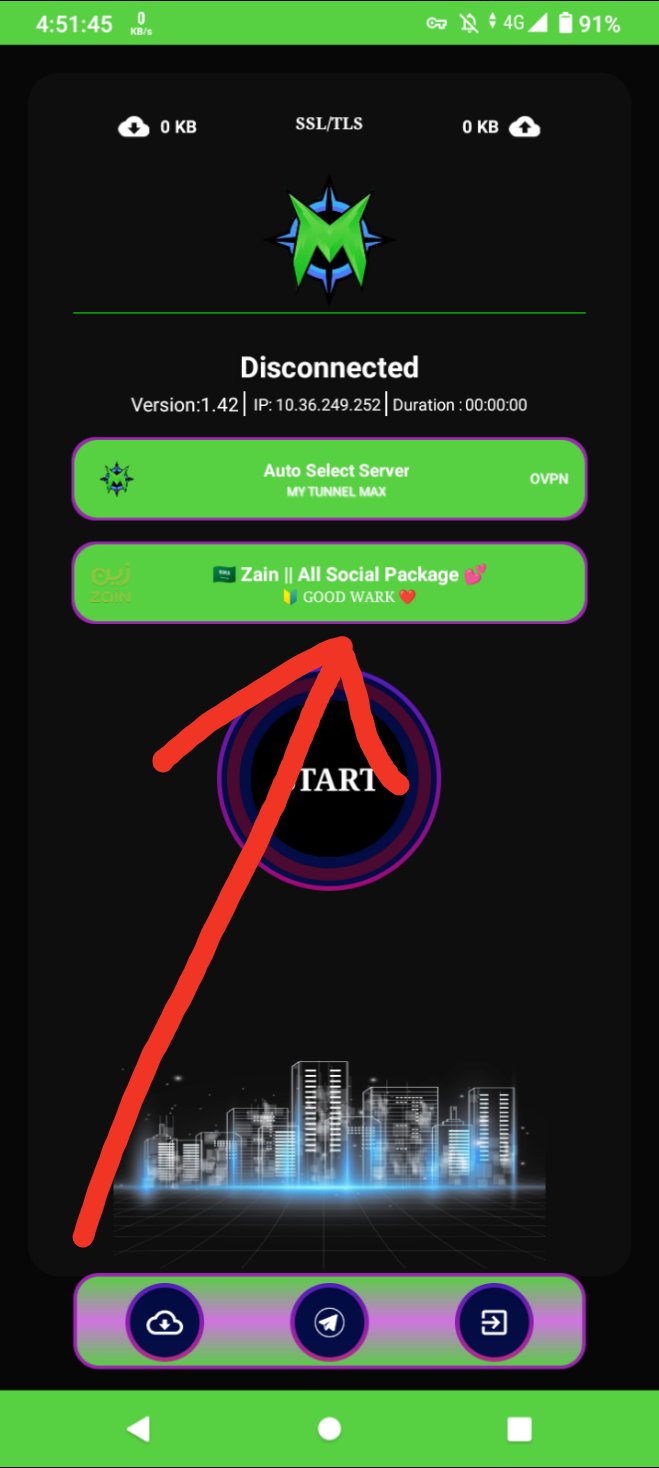Open the Zain All Social Package selector
This screenshot has height=1468, width=659.
pyautogui.click(x=329, y=583)
